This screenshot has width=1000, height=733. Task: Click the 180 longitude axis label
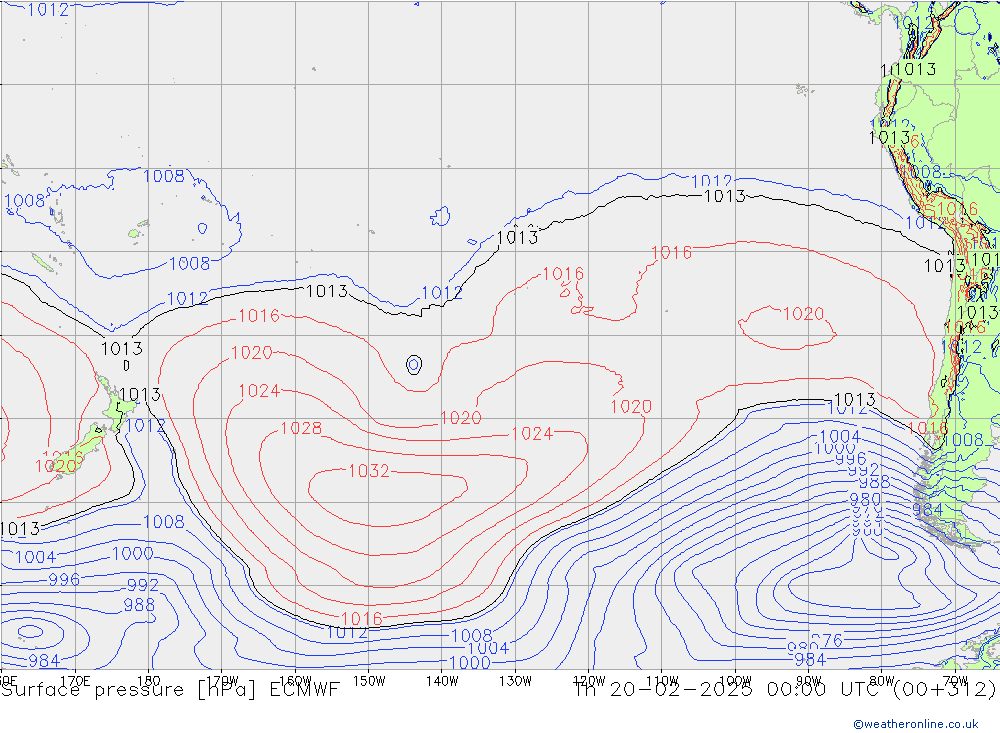[x=149, y=681]
